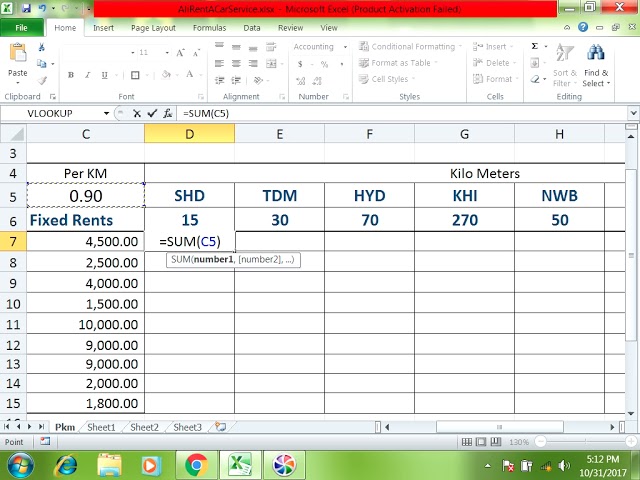The image size is (640, 480).
Task: Click the Decrease Font Size icon
Action: click(x=196, y=53)
